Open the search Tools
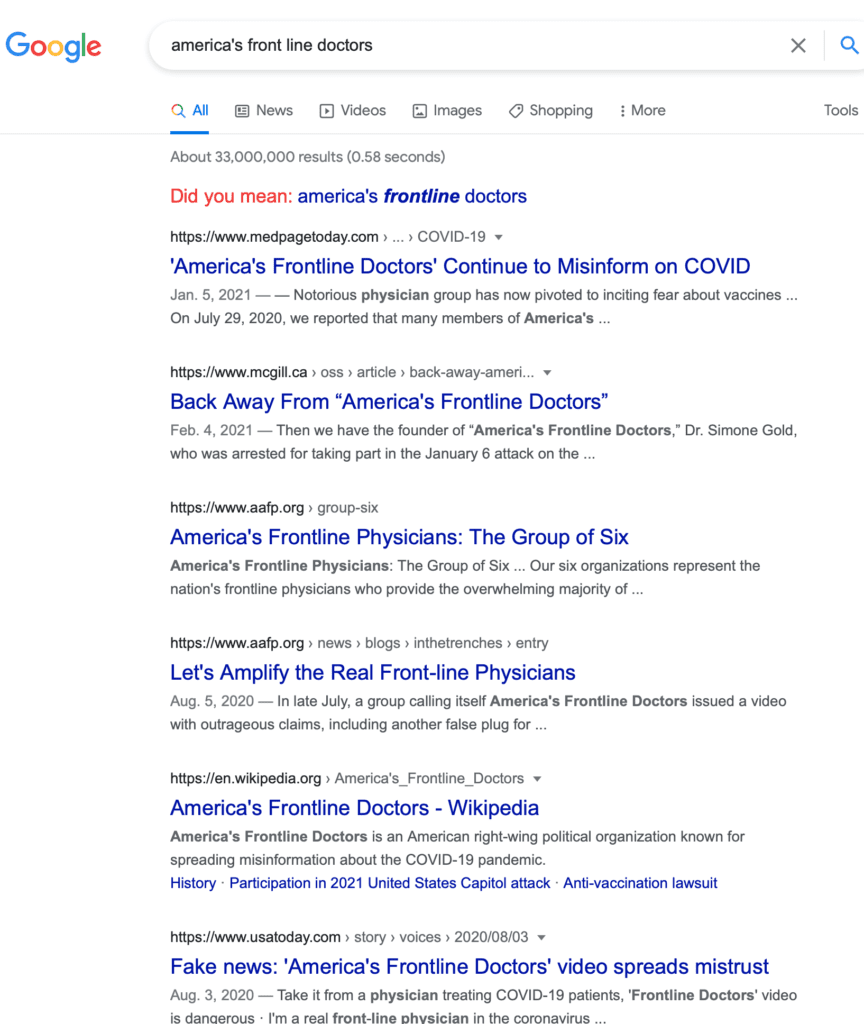The width and height of the screenshot is (864, 1024). [840, 110]
